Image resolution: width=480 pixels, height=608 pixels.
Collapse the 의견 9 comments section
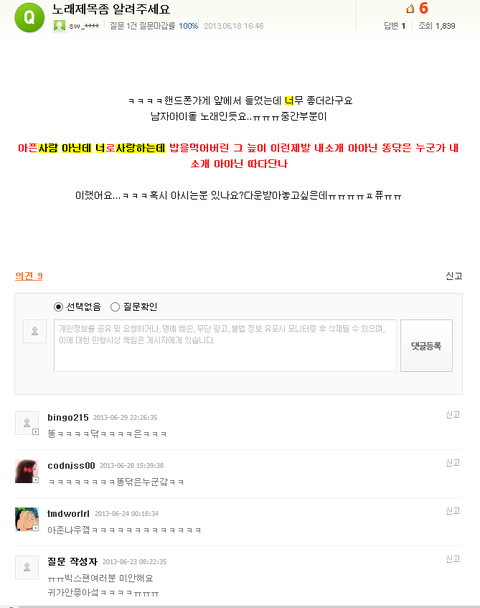[29, 276]
